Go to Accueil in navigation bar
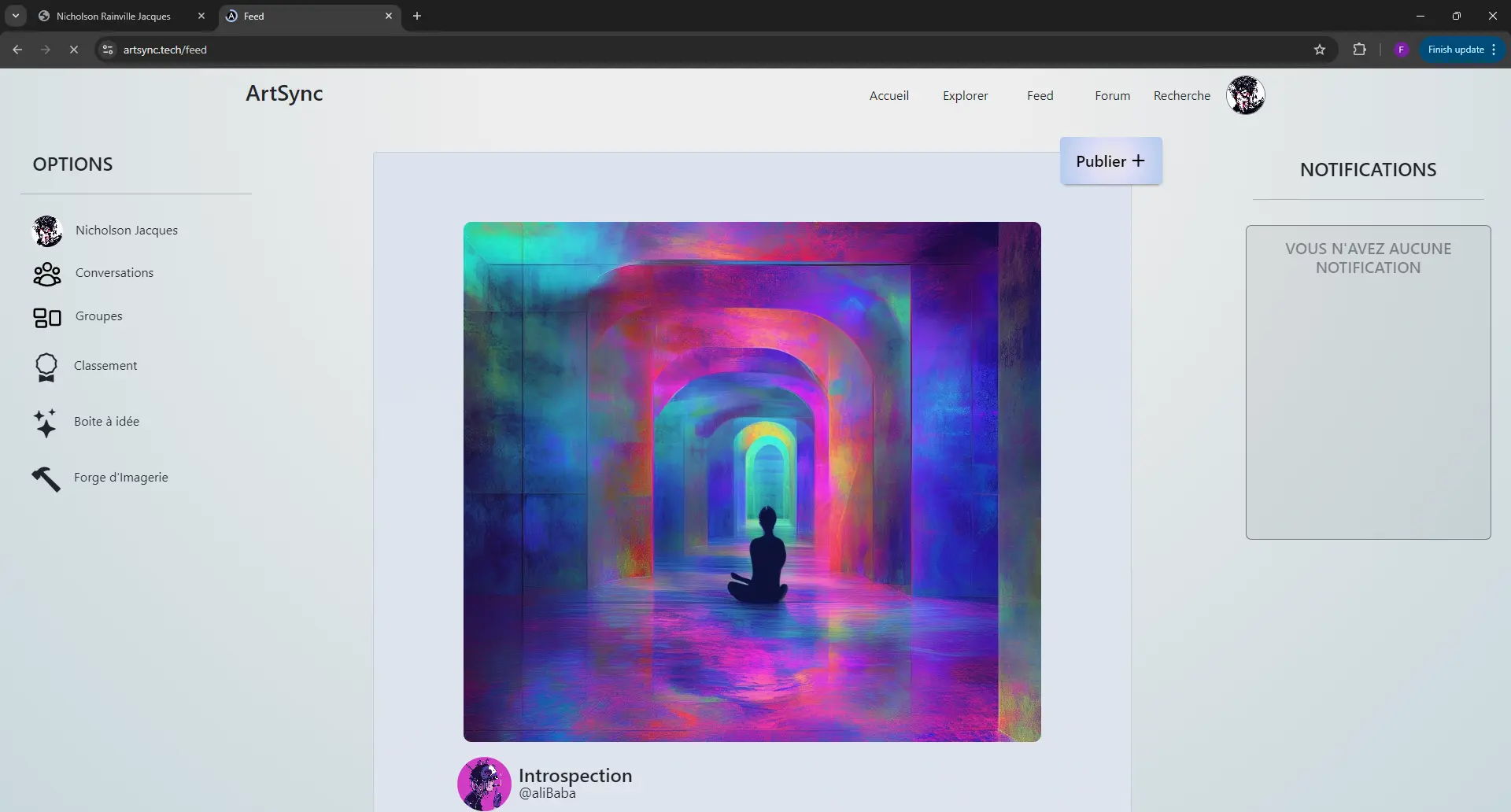 pos(888,96)
